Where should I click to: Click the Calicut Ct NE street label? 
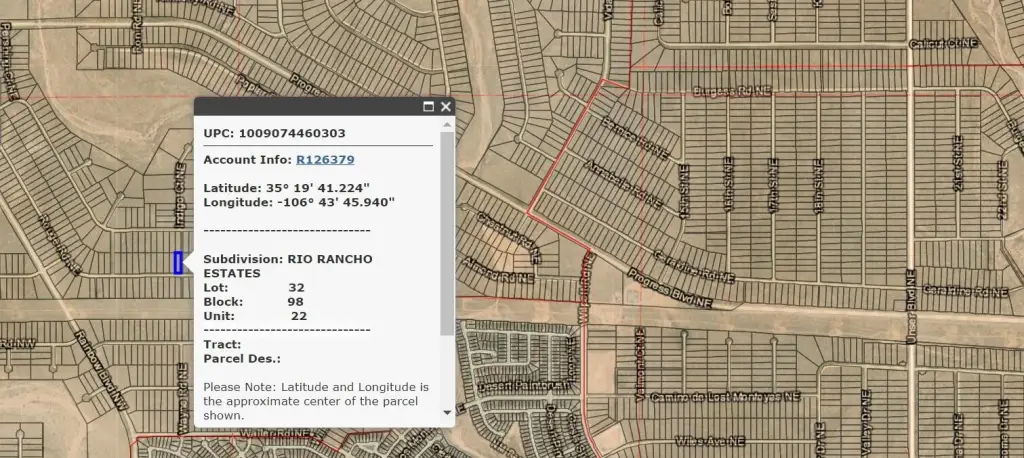(944, 44)
